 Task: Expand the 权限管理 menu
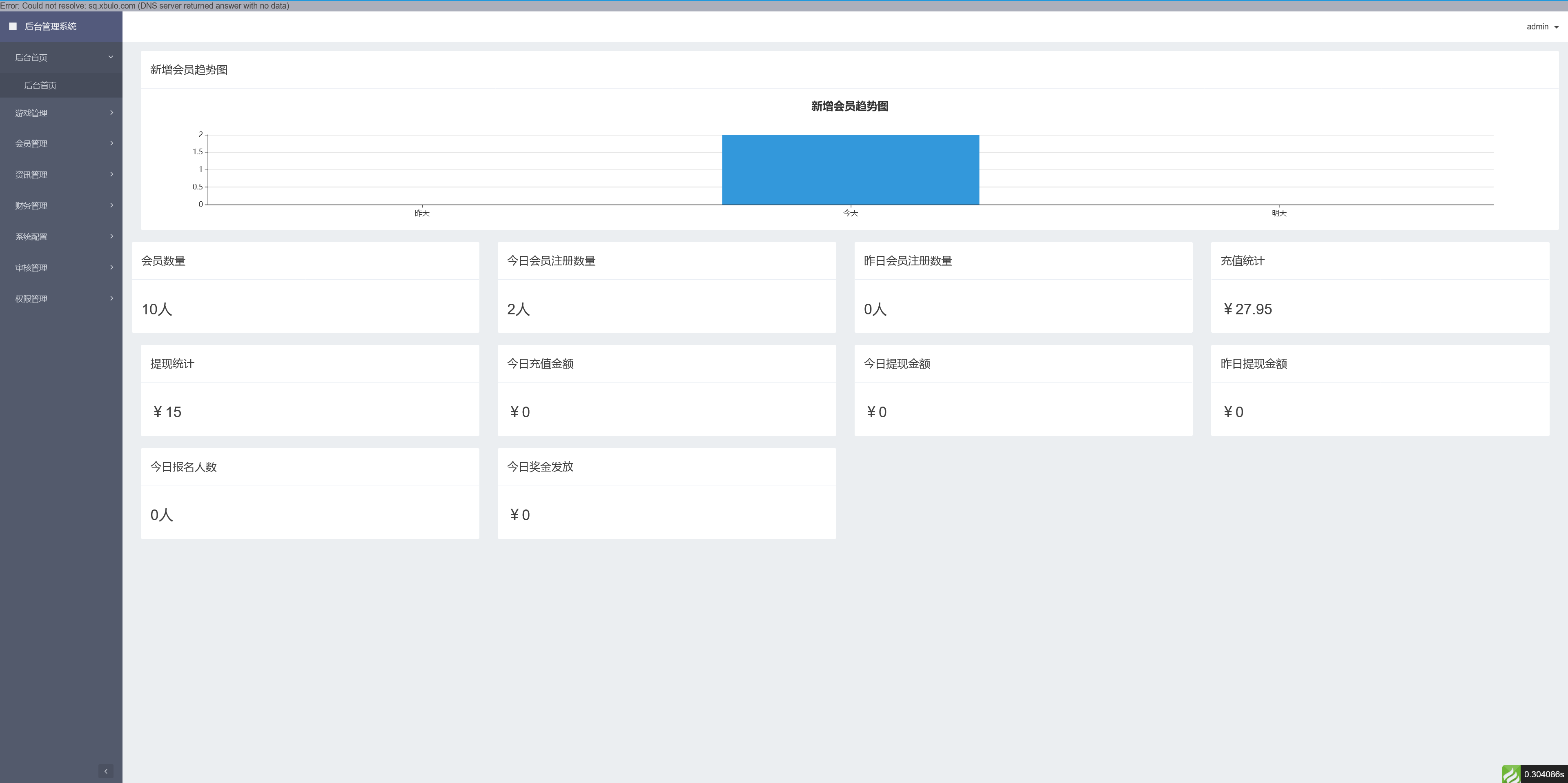coord(61,299)
